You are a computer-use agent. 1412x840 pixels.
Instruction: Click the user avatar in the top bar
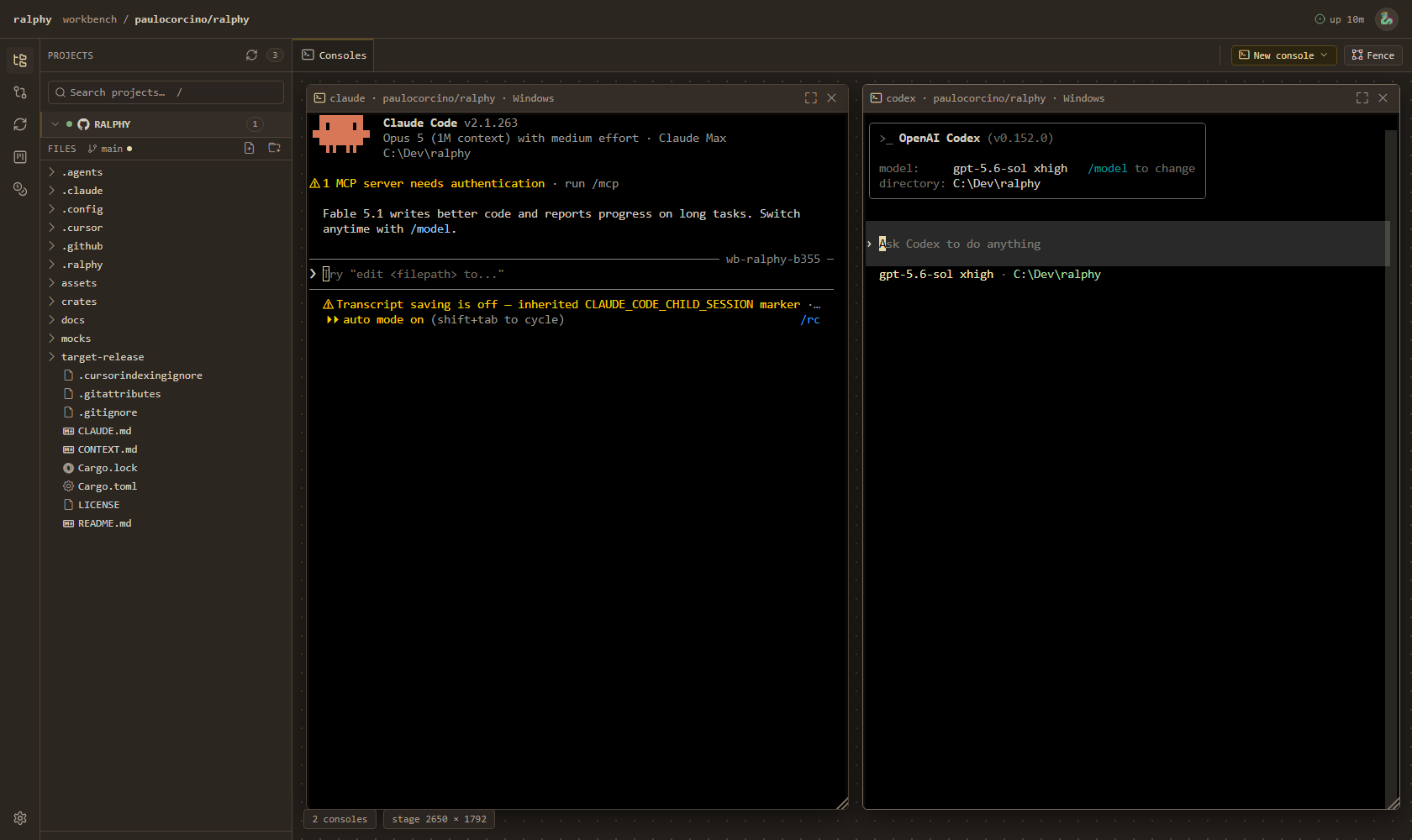[1386, 19]
